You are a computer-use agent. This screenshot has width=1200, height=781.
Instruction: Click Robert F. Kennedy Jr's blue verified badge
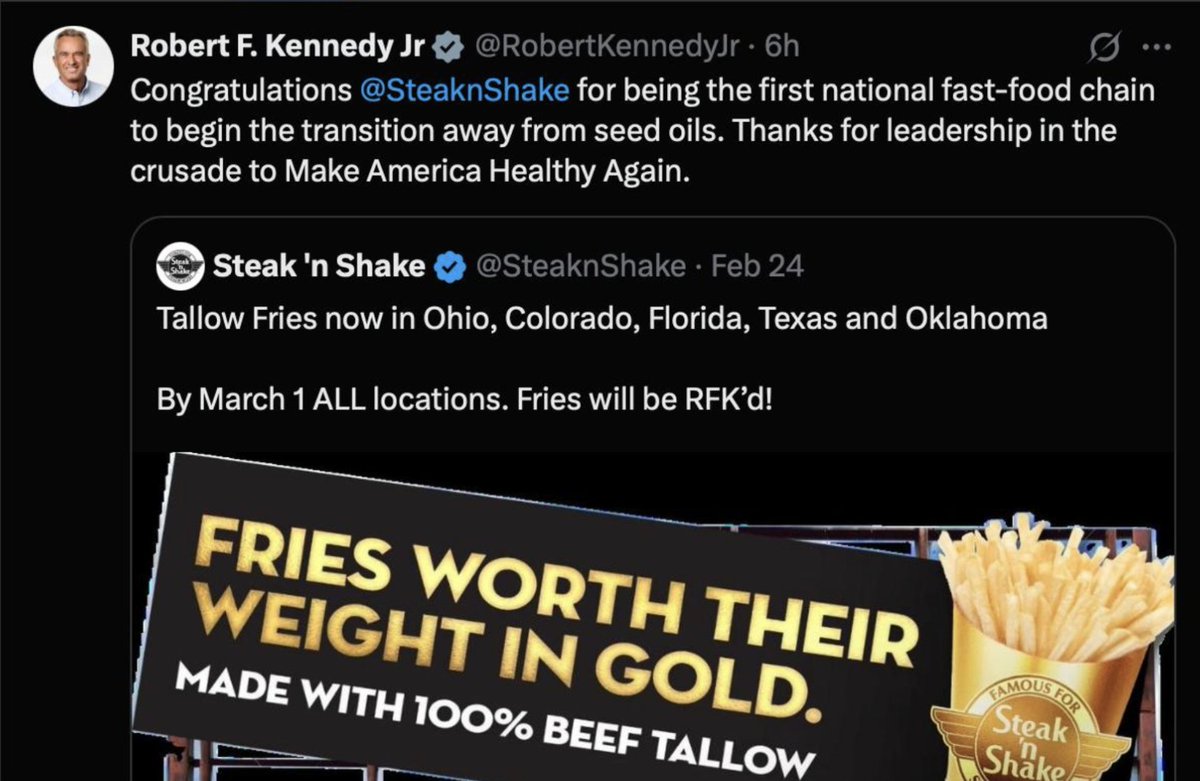click(449, 47)
